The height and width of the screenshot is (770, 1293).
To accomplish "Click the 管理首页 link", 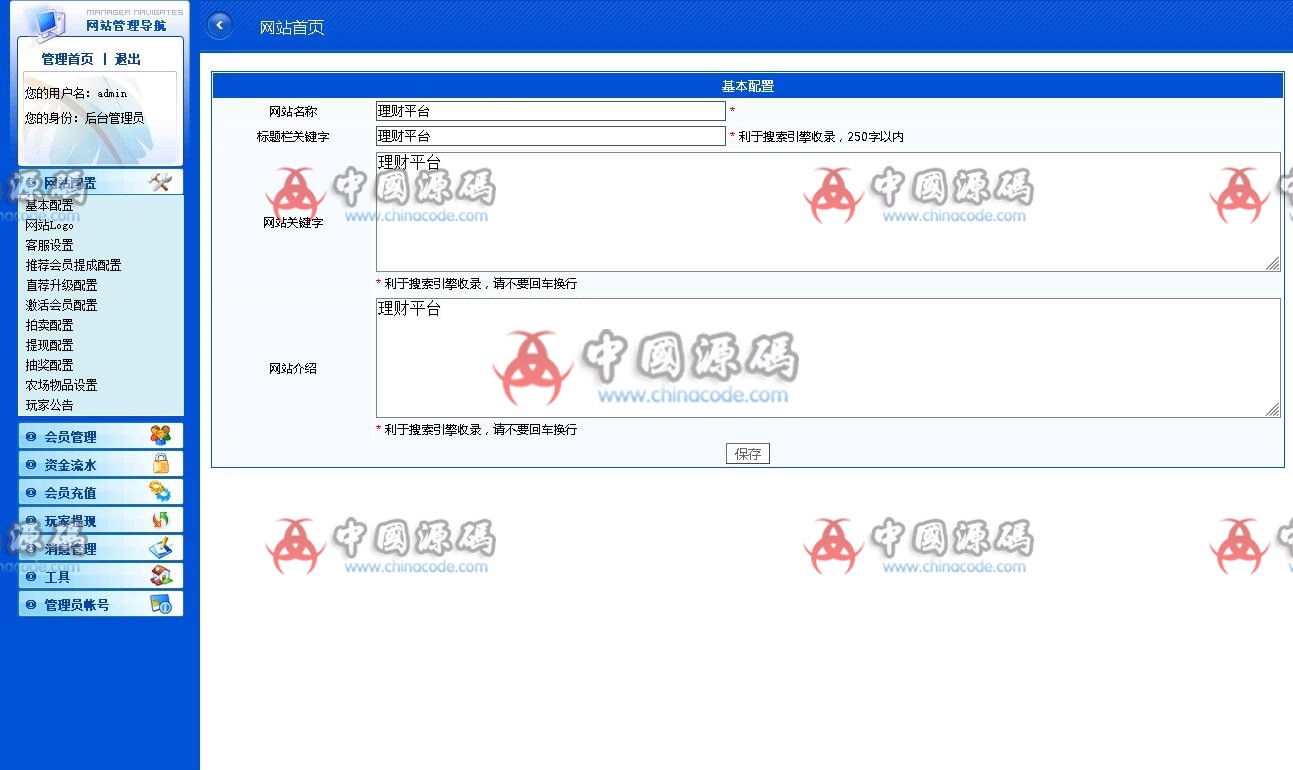I will (x=67, y=60).
